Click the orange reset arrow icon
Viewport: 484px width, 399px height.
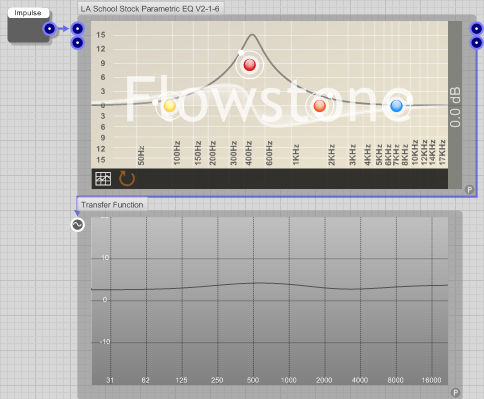pos(127,178)
